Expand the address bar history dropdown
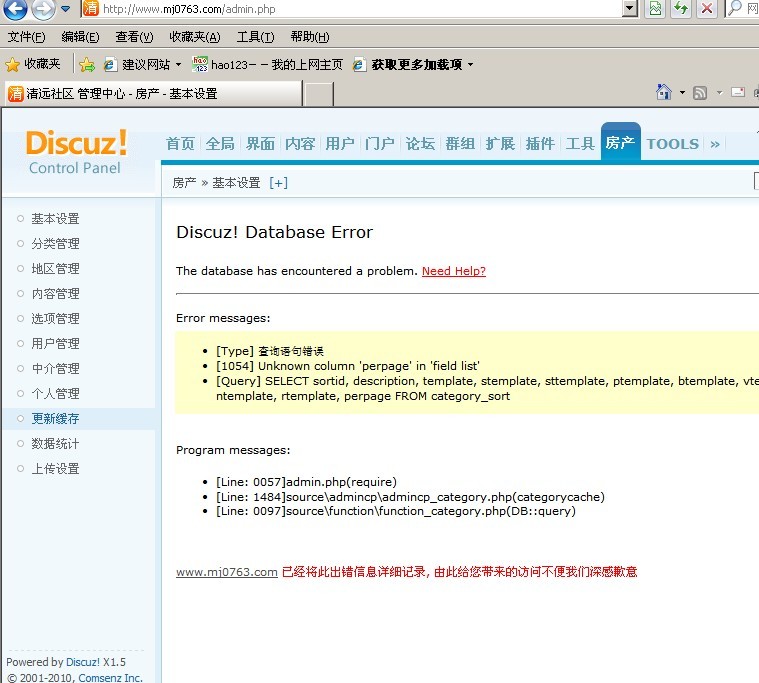 [x=629, y=9]
